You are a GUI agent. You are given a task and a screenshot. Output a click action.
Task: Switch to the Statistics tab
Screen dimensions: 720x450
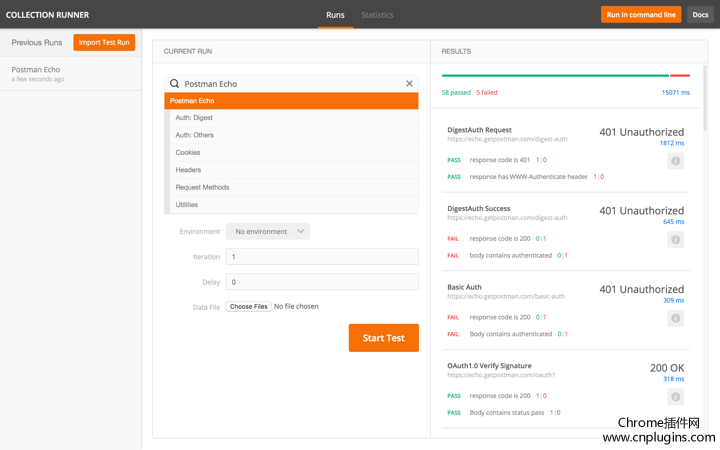point(377,15)
